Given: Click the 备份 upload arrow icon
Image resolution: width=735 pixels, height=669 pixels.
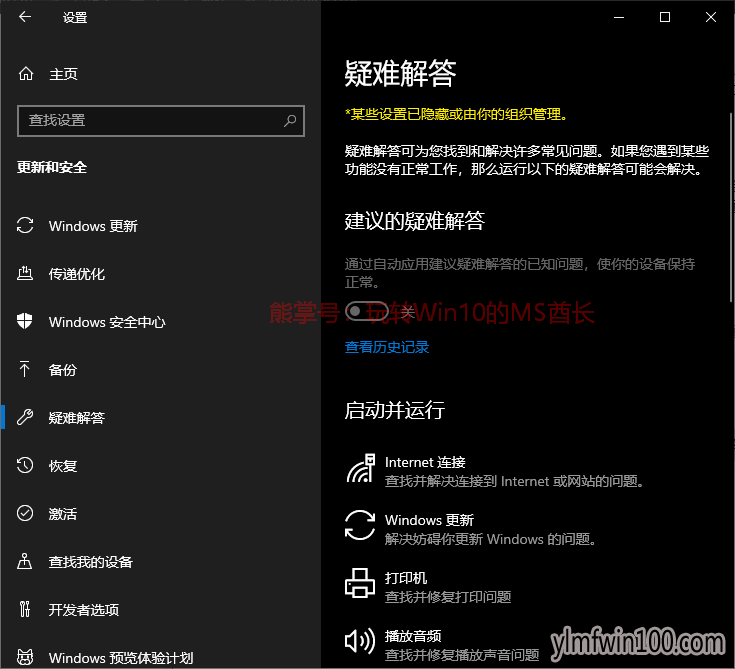Looking at the screenshot, I should (25, 369).
